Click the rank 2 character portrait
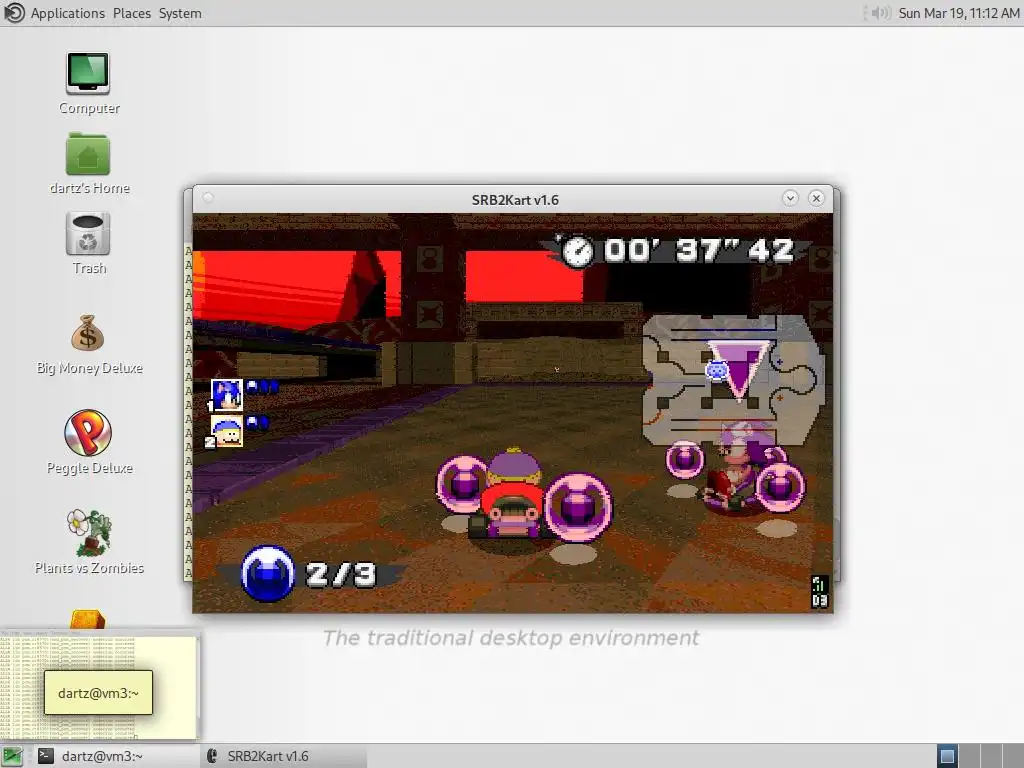This screenshot has width=1024, height=768. 227,432
